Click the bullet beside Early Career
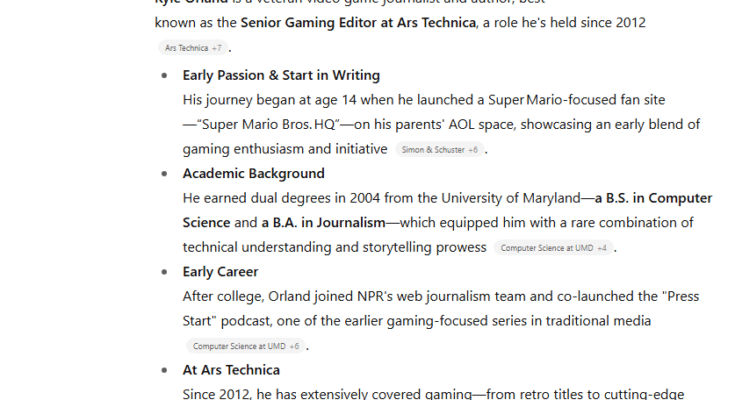The height and width of the screenshot is (400, 735). pos(164,272)
